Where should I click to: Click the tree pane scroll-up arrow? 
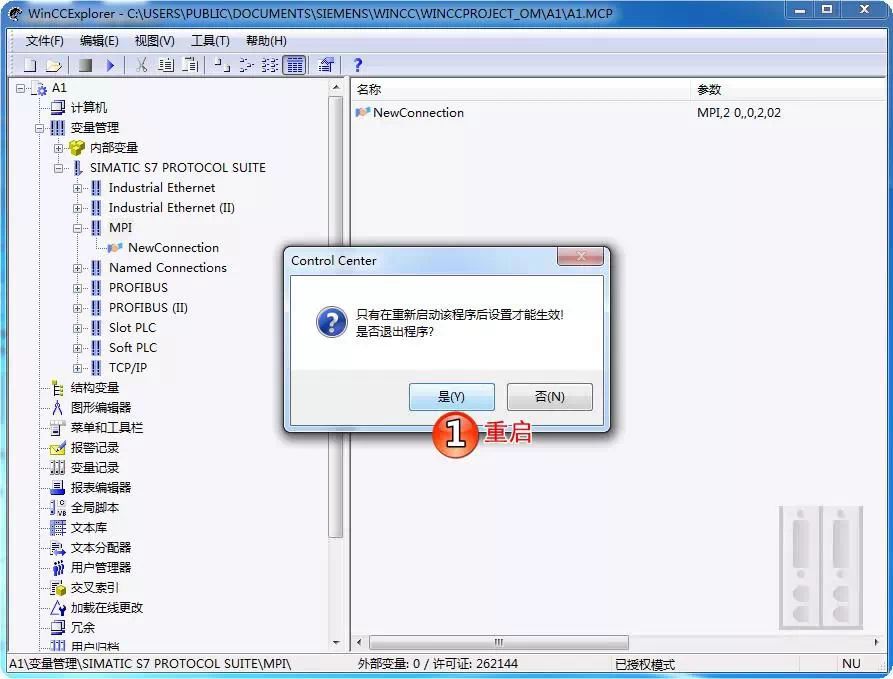click(336, 88)
